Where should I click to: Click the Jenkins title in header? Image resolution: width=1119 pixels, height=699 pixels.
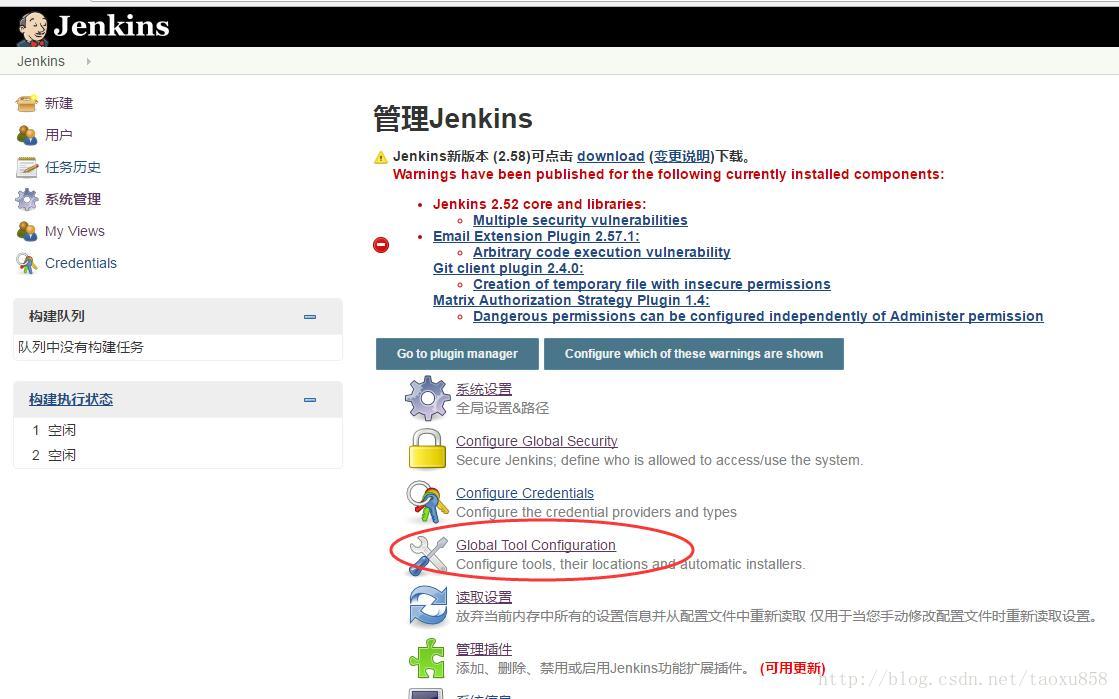[x=111, y=26]
